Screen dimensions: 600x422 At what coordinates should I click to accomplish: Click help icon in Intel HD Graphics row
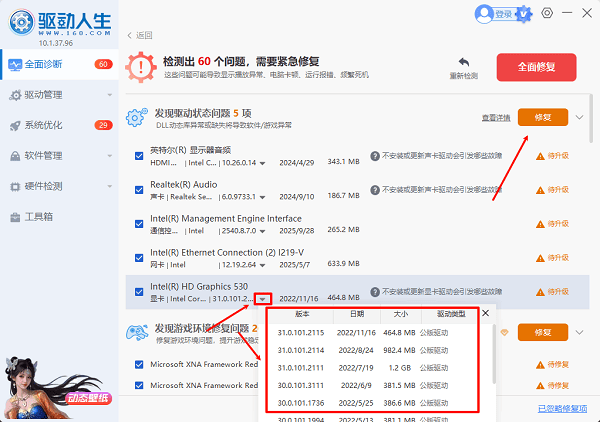click(375, 292)
